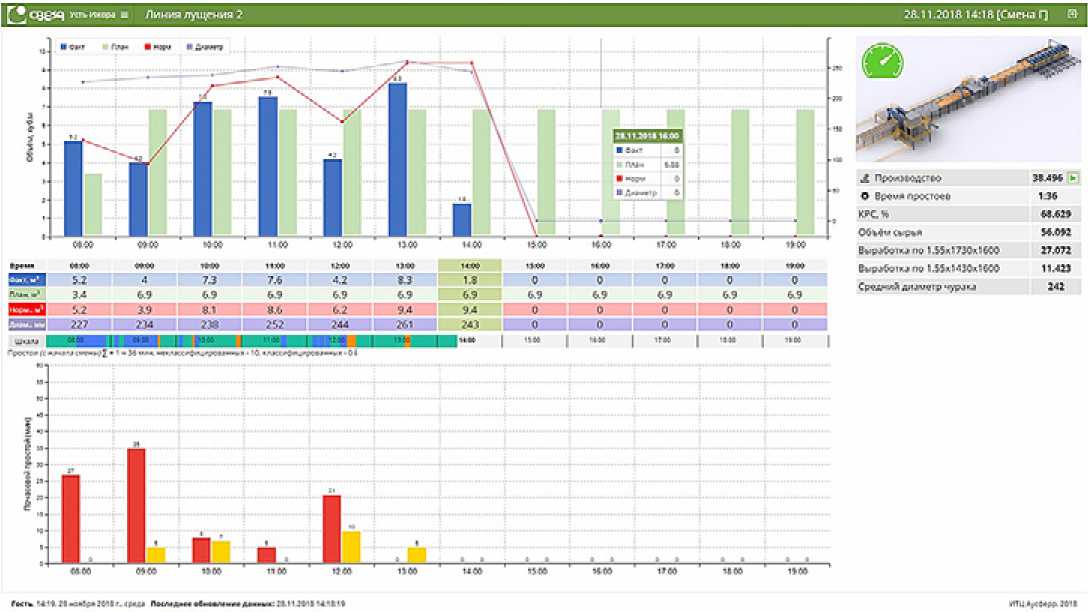Click the Гость user label in the footer

[x=22, y=604]
